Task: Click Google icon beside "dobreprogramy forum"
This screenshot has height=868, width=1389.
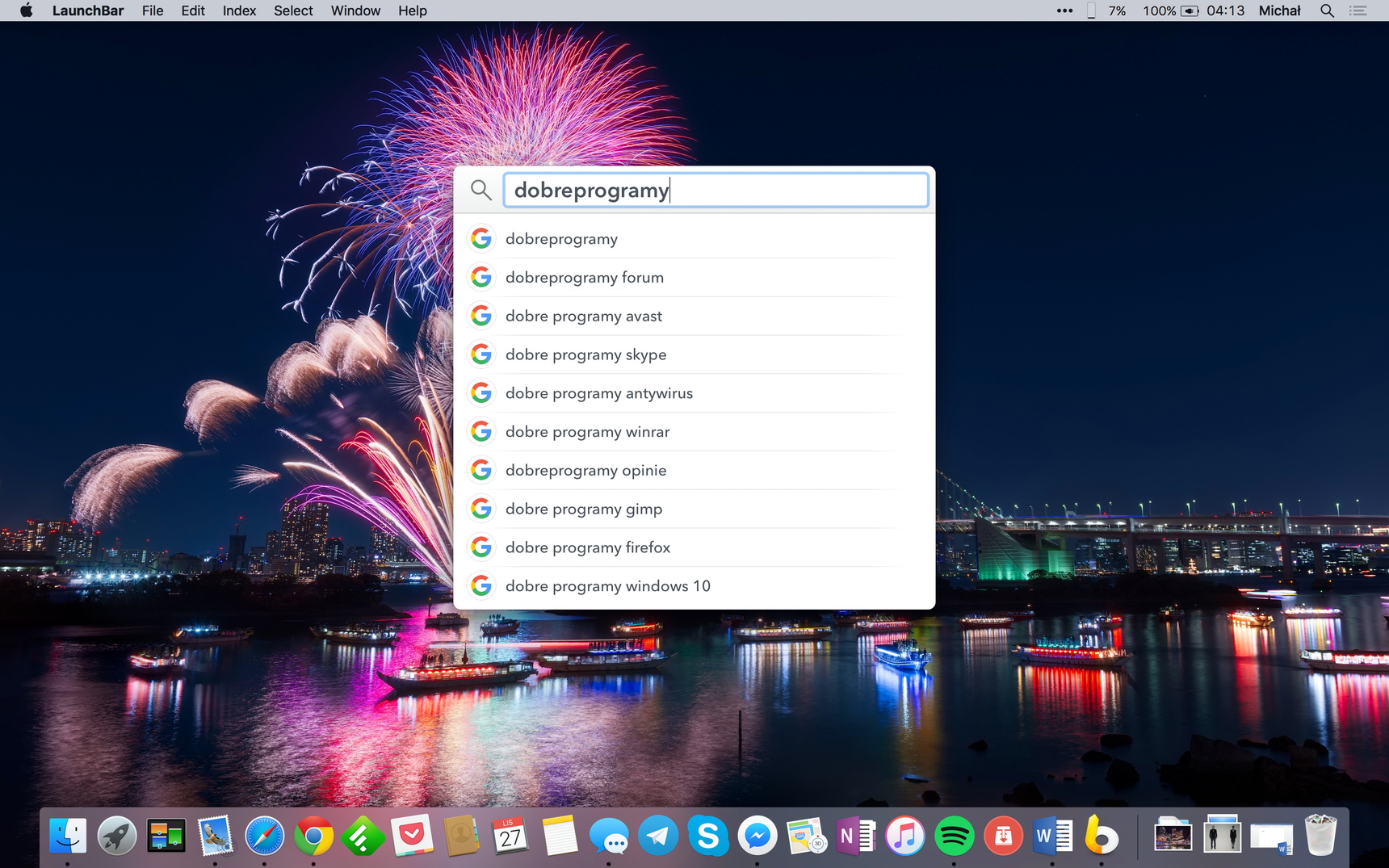Action: [x=481, y=278]
